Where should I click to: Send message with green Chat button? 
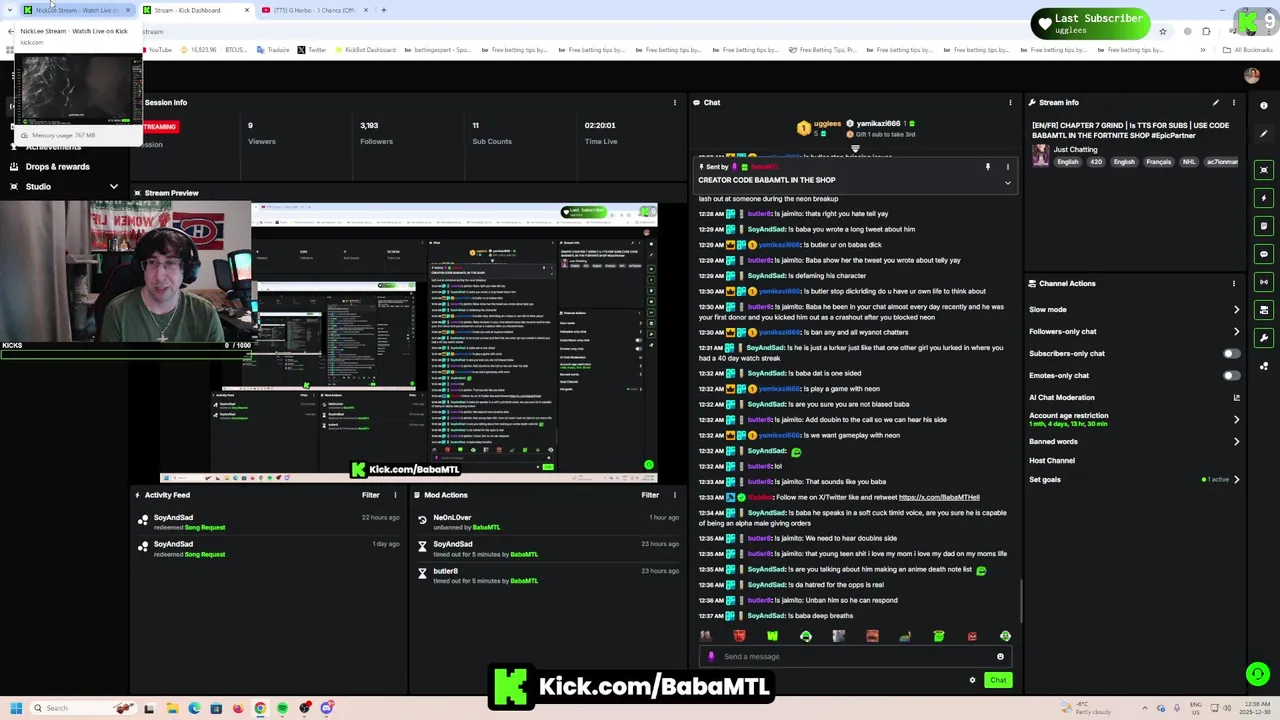coord(998,681)
